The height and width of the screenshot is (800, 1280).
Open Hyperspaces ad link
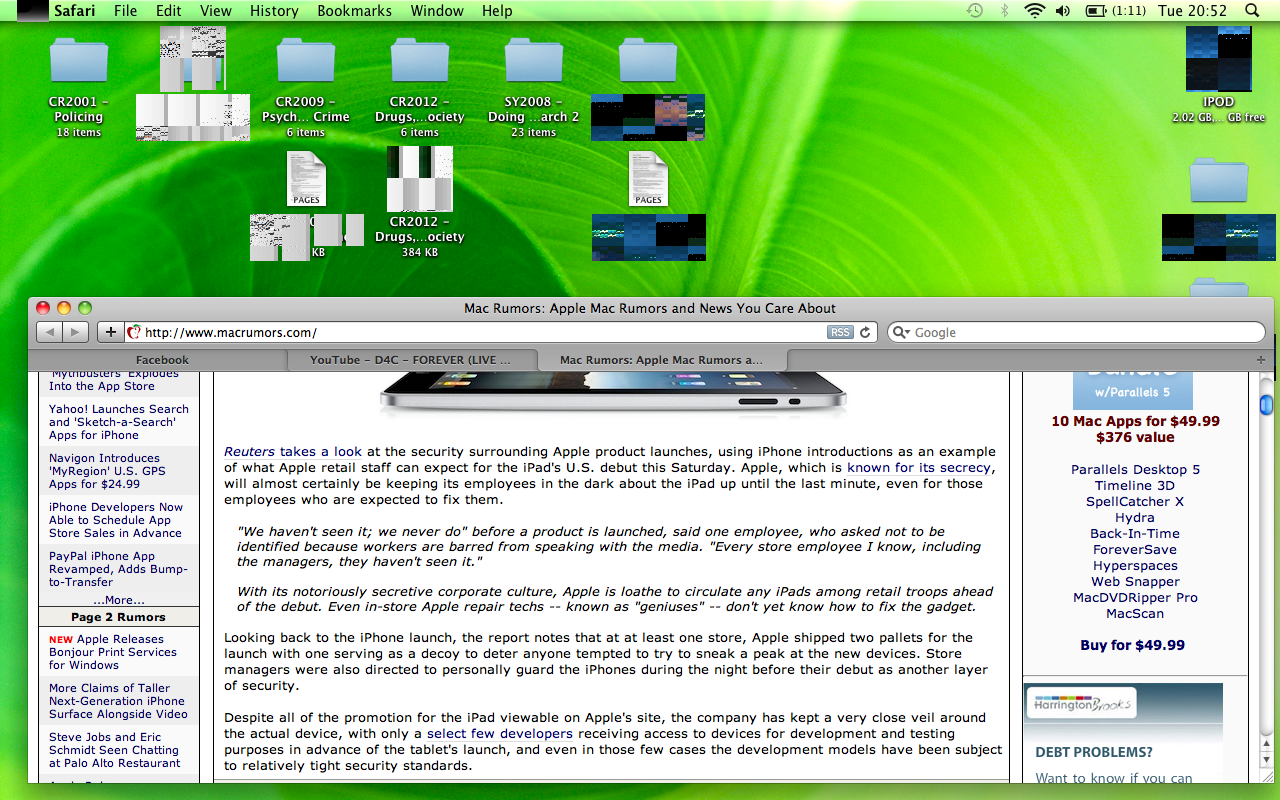click(x=1135, y=566)
